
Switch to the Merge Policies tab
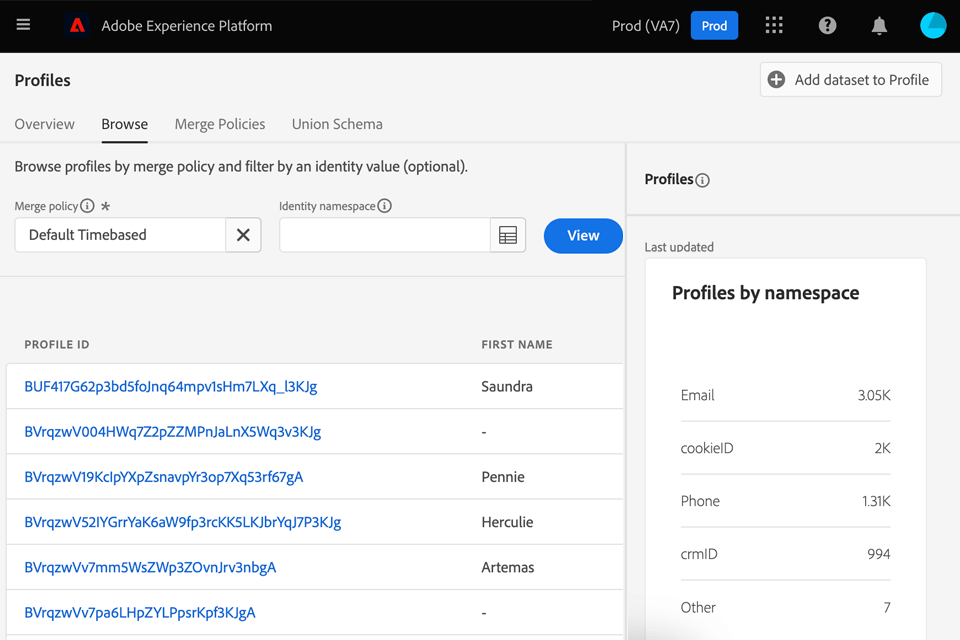click(220, 124)
